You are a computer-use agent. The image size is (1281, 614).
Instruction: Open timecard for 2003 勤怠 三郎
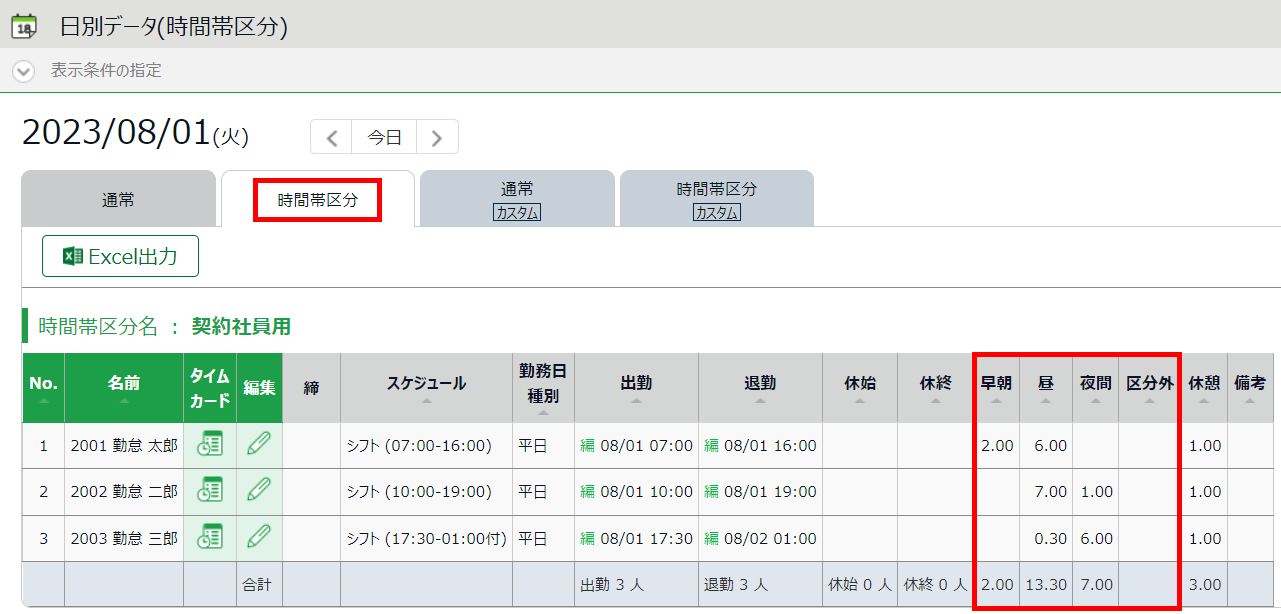point(210,537)
